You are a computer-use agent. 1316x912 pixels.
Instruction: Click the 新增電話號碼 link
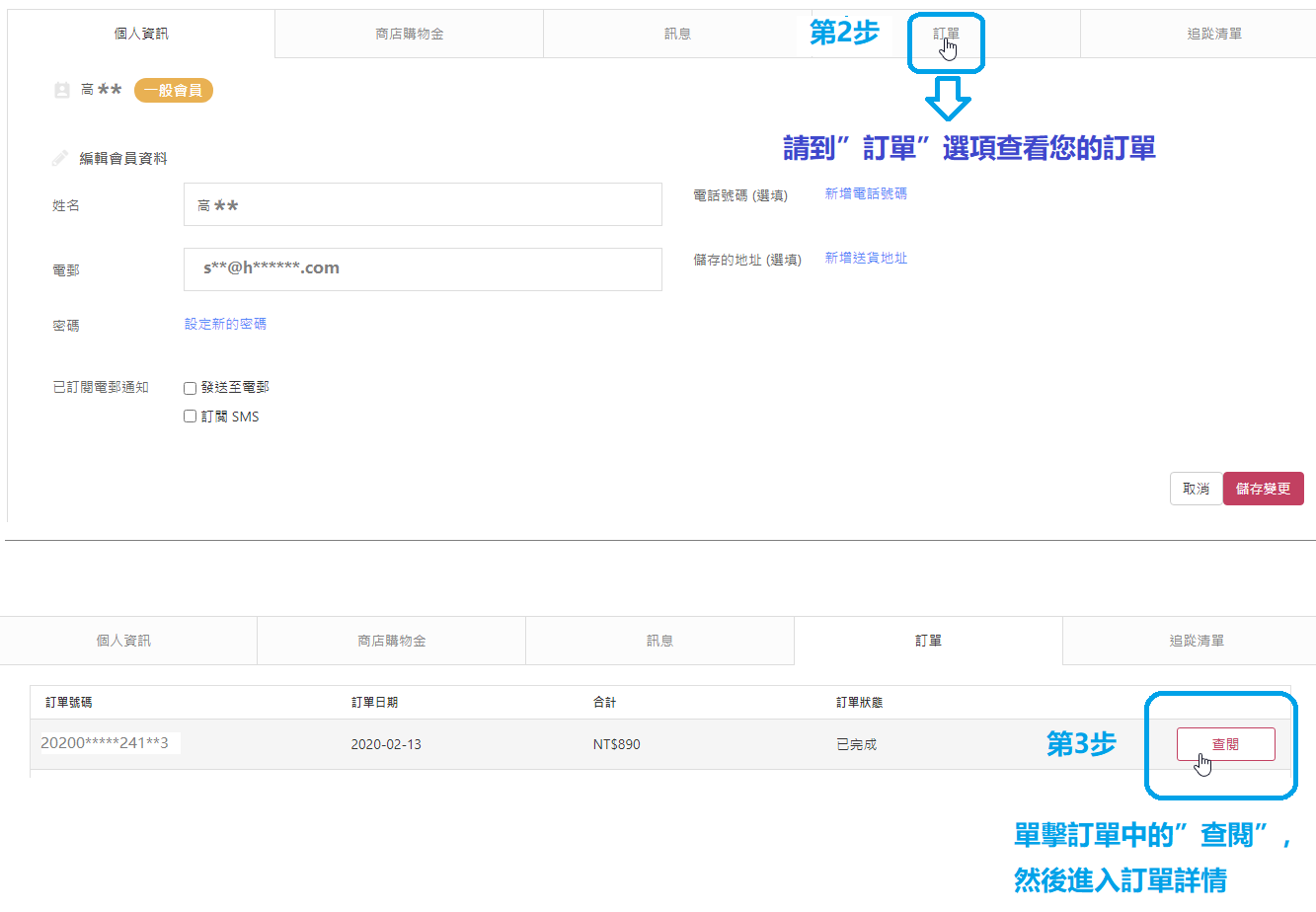pyautogui.click(x=866, y=193)
